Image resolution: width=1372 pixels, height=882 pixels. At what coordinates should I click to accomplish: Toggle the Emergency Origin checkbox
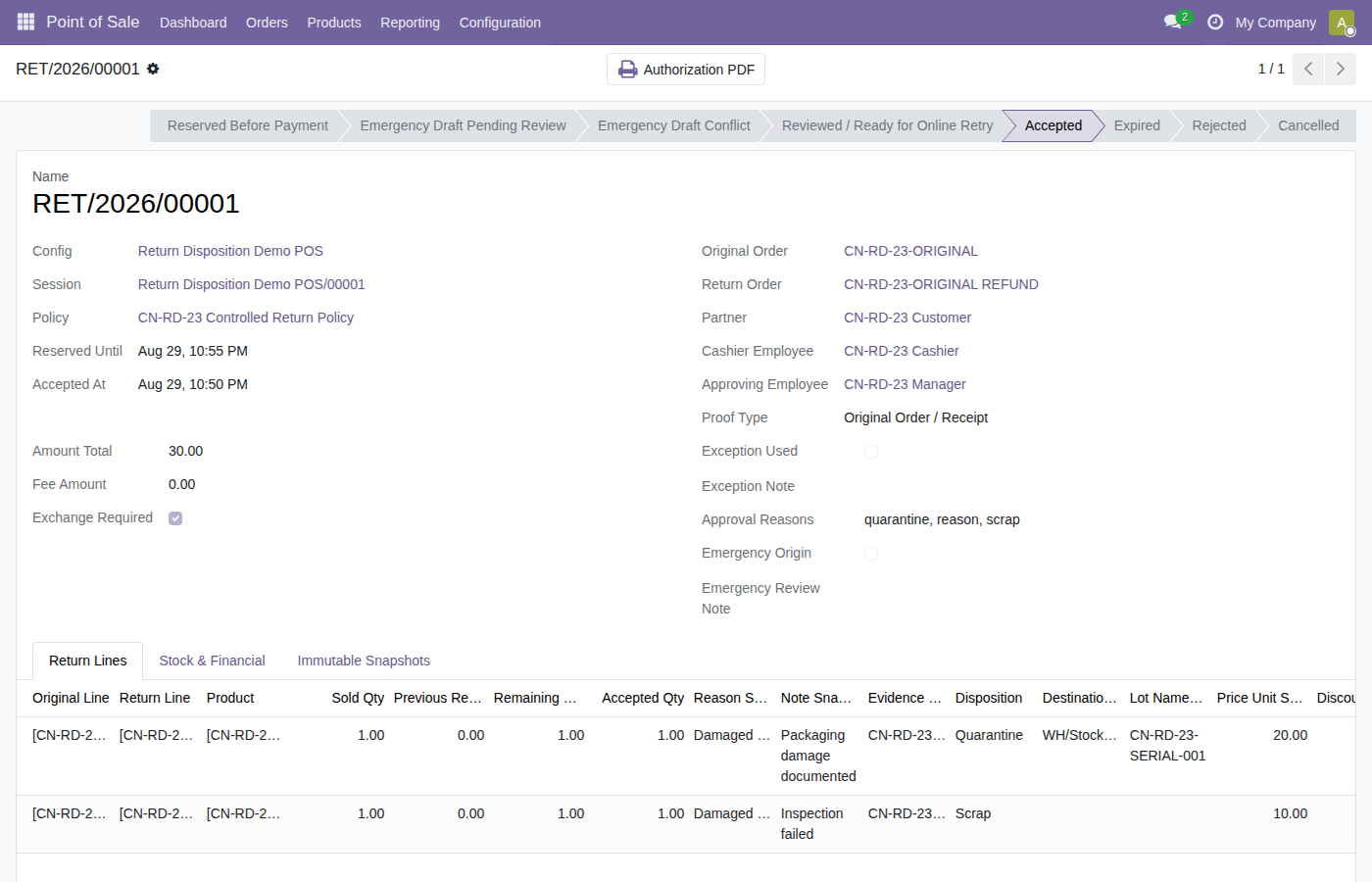click(871, 554)
